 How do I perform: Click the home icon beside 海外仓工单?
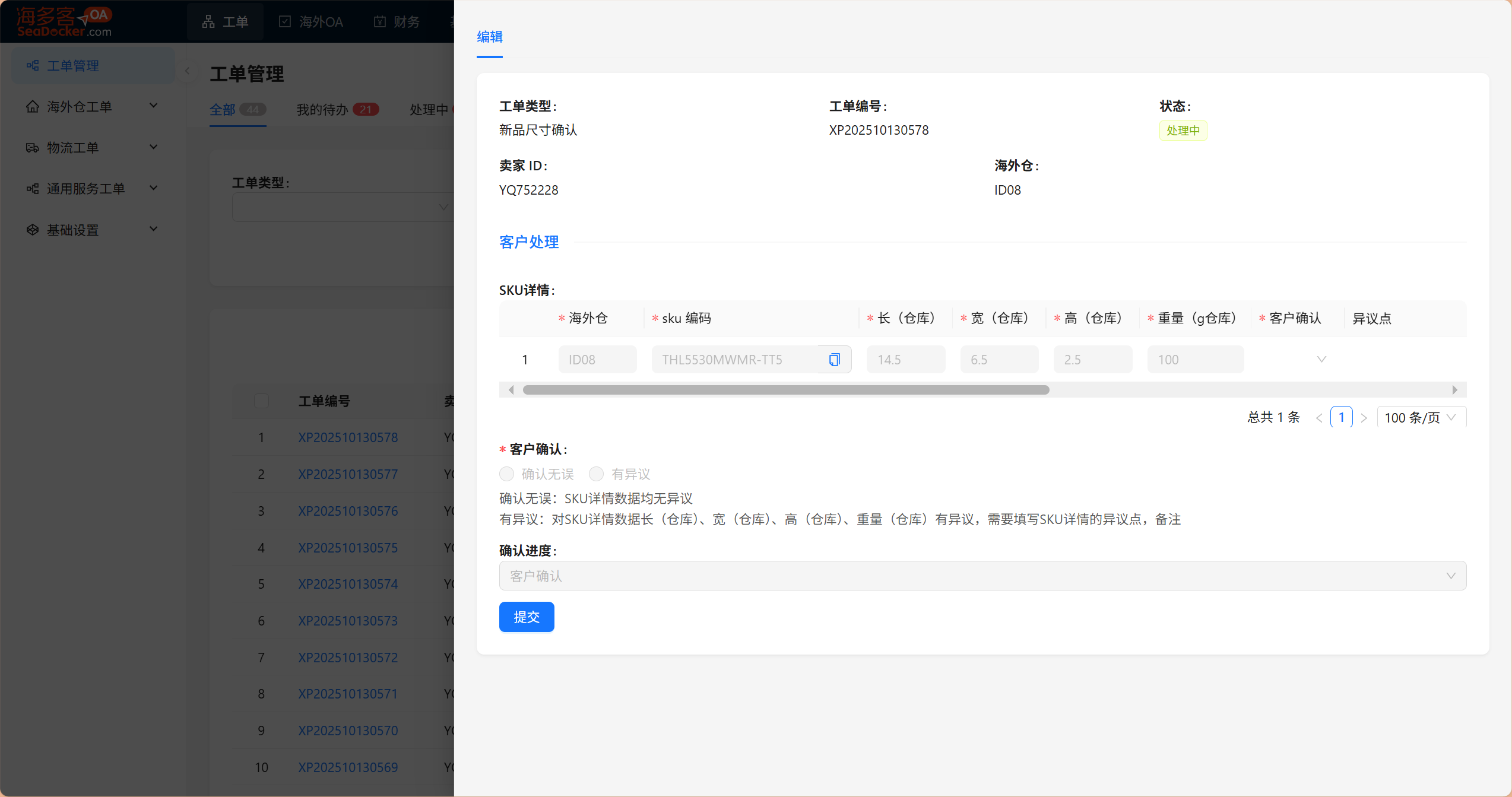click(33, 107)
